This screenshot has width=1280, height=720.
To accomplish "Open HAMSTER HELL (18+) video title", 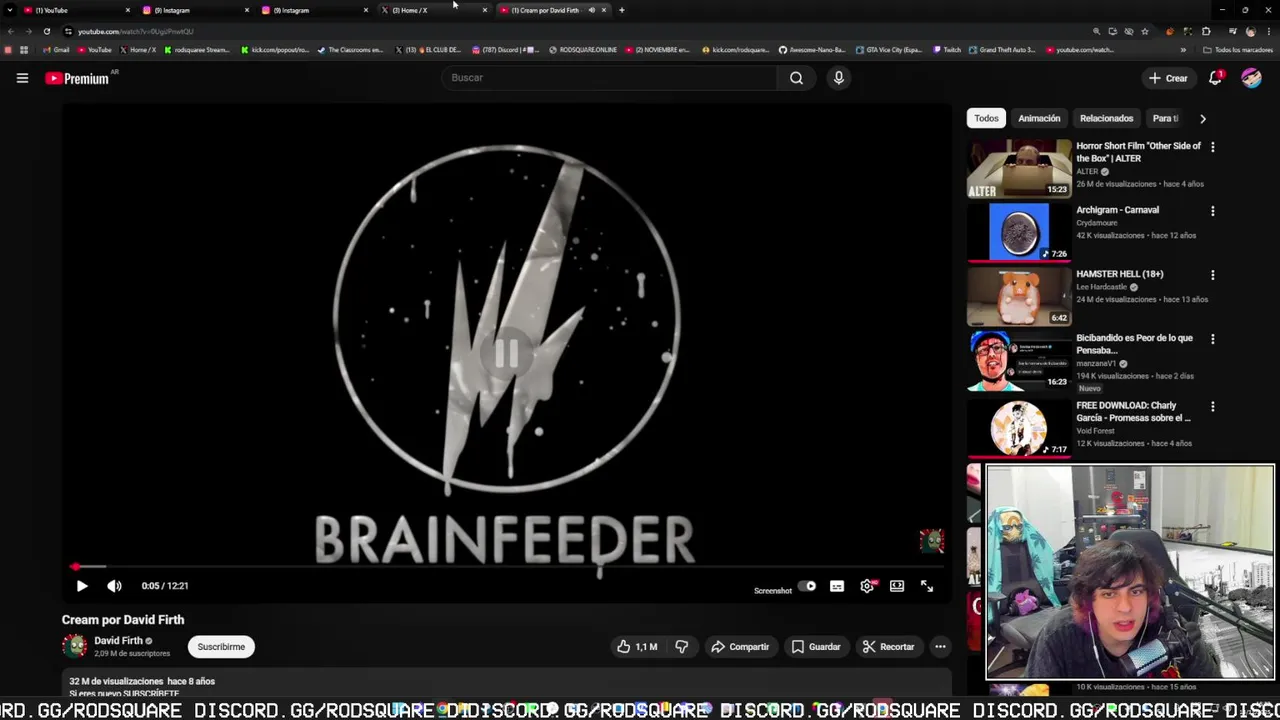I will click(1119, 274).
